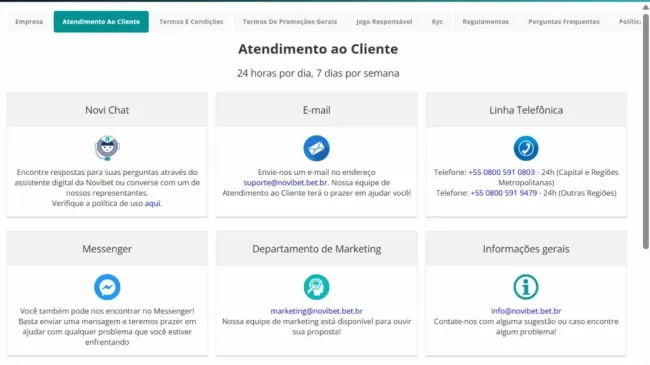
Task: Go to the Jogo Responsável tab
Action: pyautogui.click(x=384, y=22)
